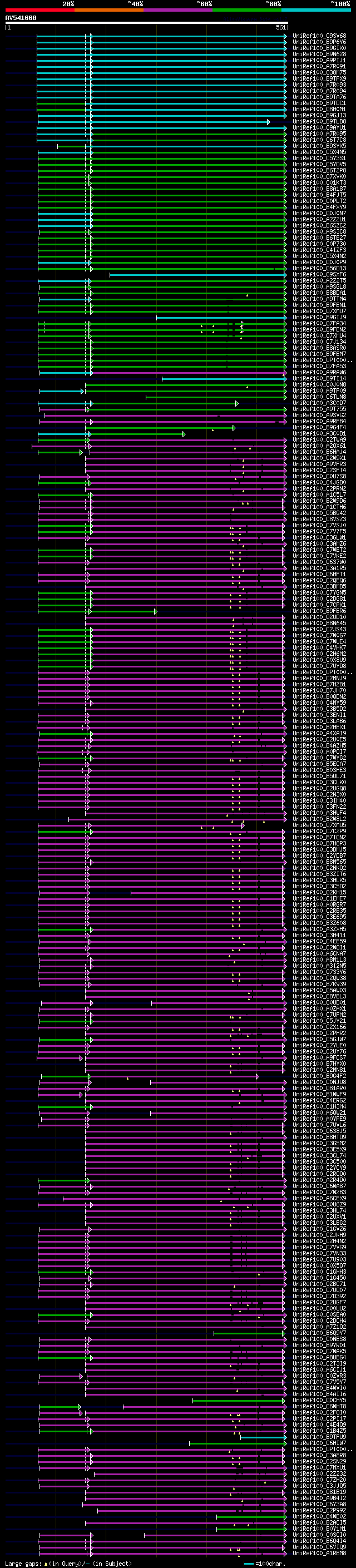Open hit UniRef100_B9N628
356x1568 pixels.
pyautogui.click(x=319, y=54)
